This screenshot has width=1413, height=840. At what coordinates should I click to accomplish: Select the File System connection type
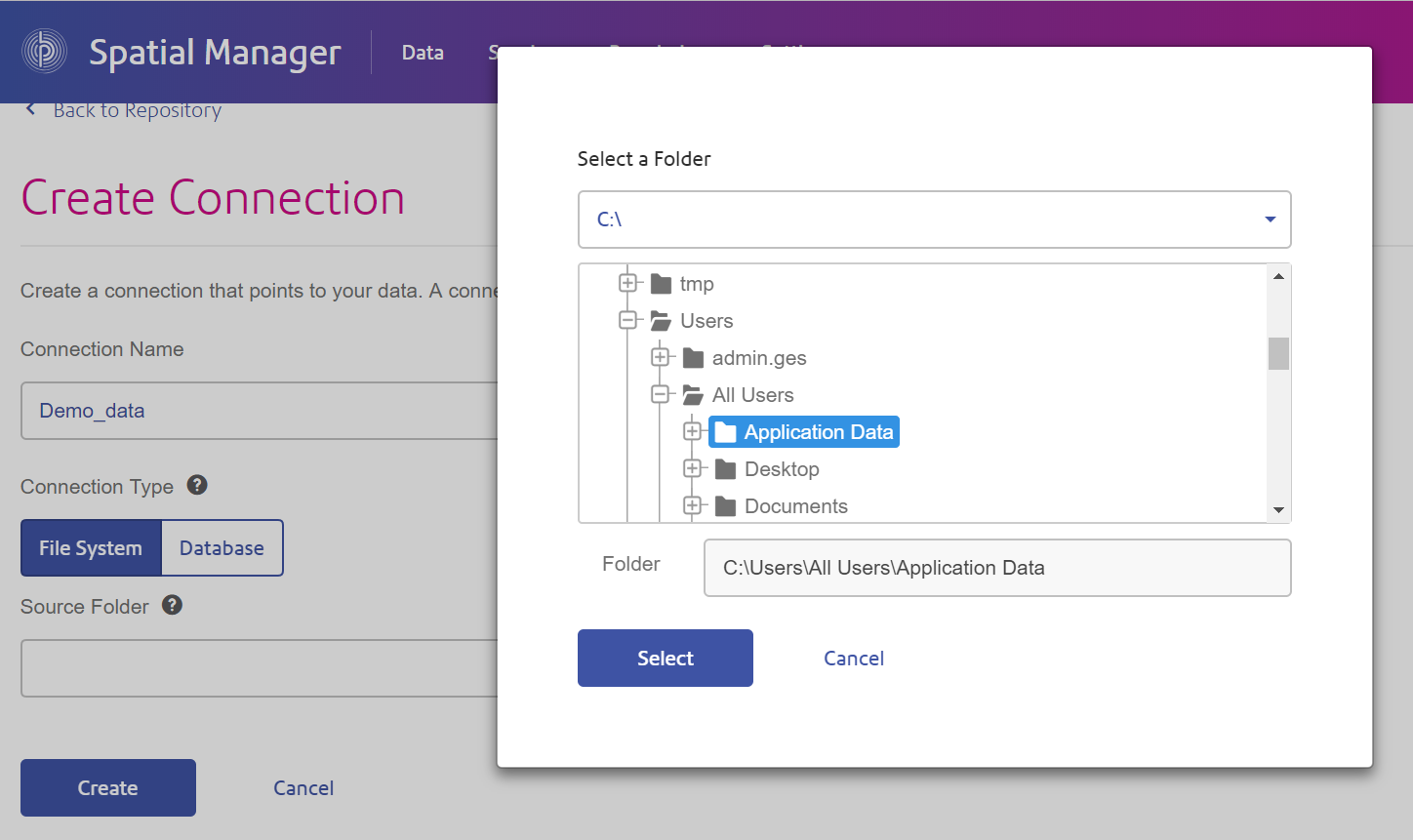[x=90, y=547]
